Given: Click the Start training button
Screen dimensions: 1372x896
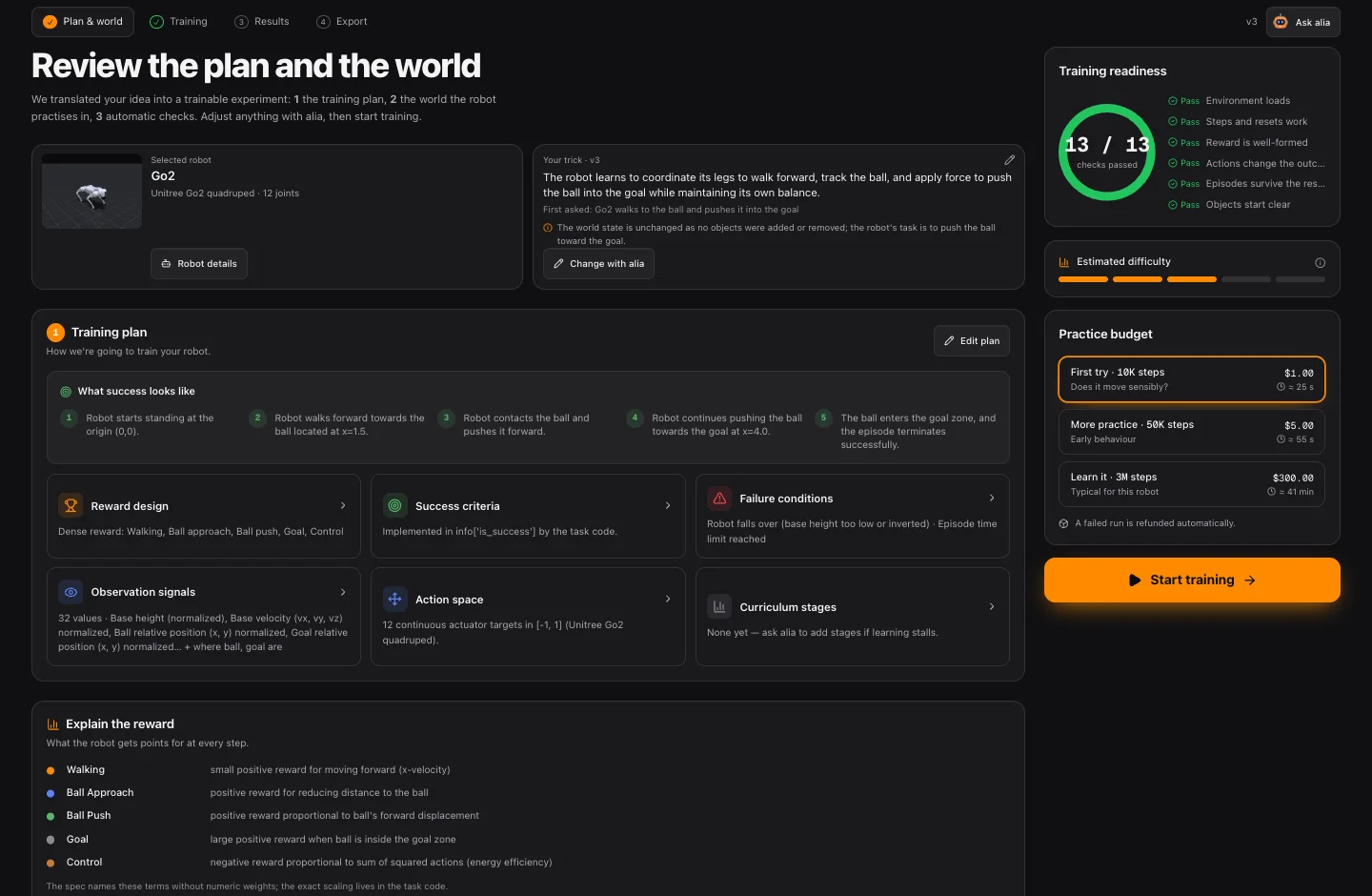Looking at the screenshot, I should pyautogui.click(x=1192, y=580).
